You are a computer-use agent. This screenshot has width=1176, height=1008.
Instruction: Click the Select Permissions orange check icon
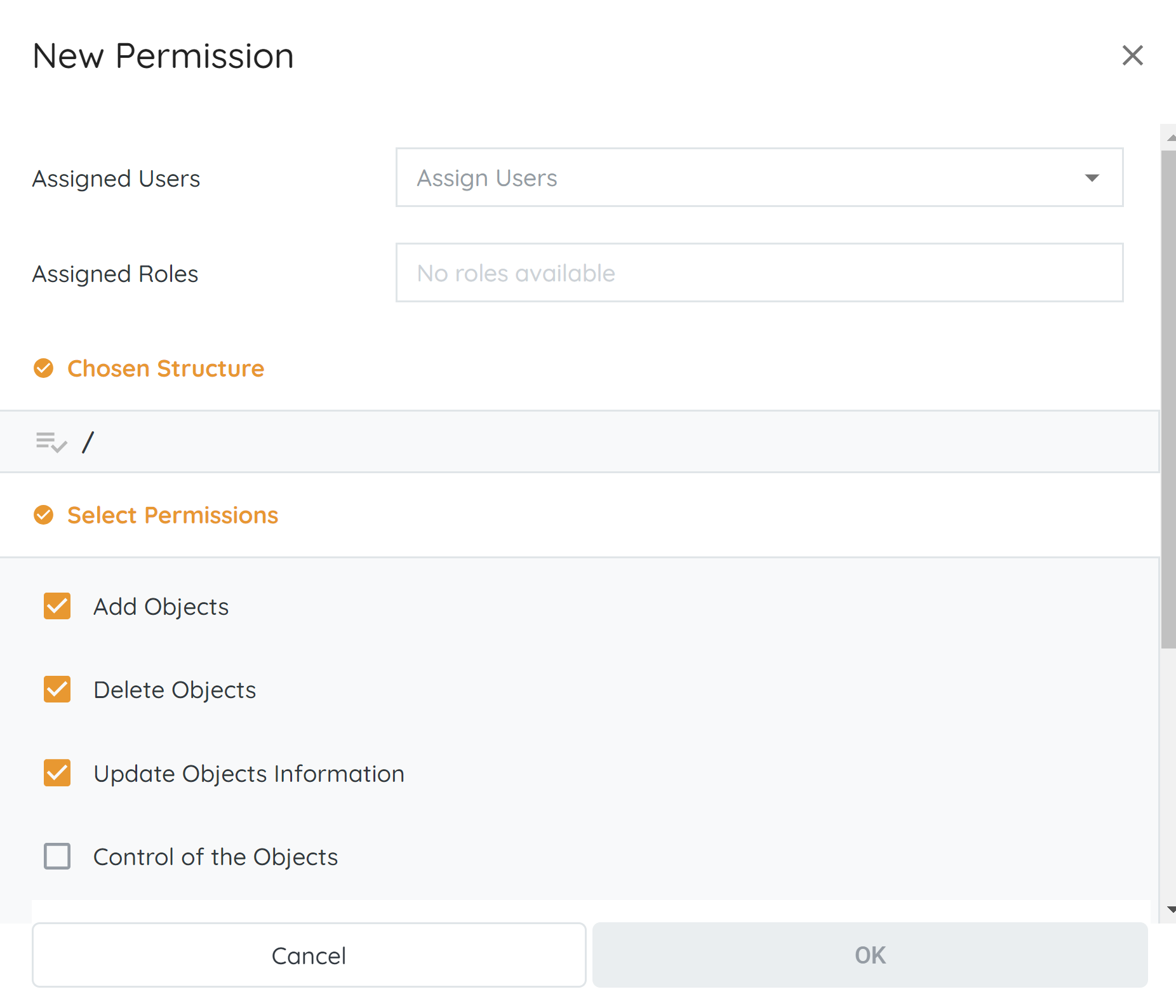pos(44,515)
